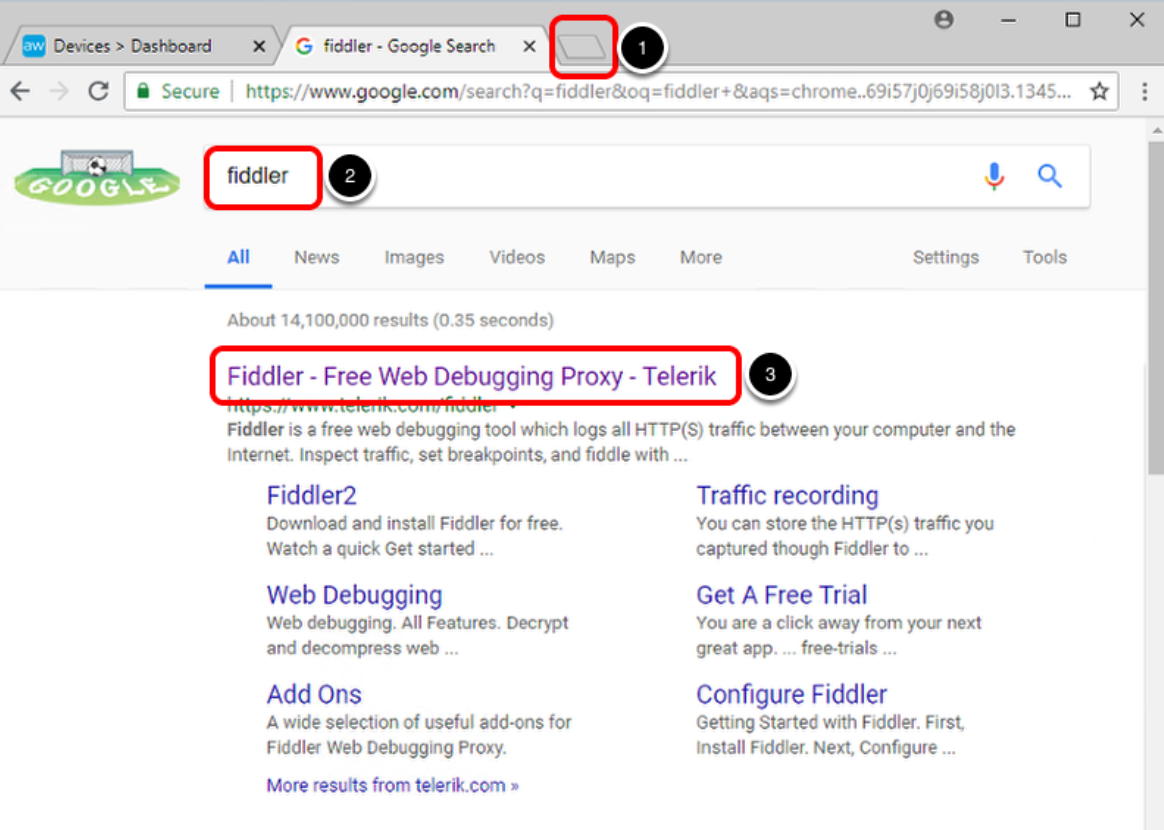
Task: Navigate back with the back arrow
Action: [20, 91]
